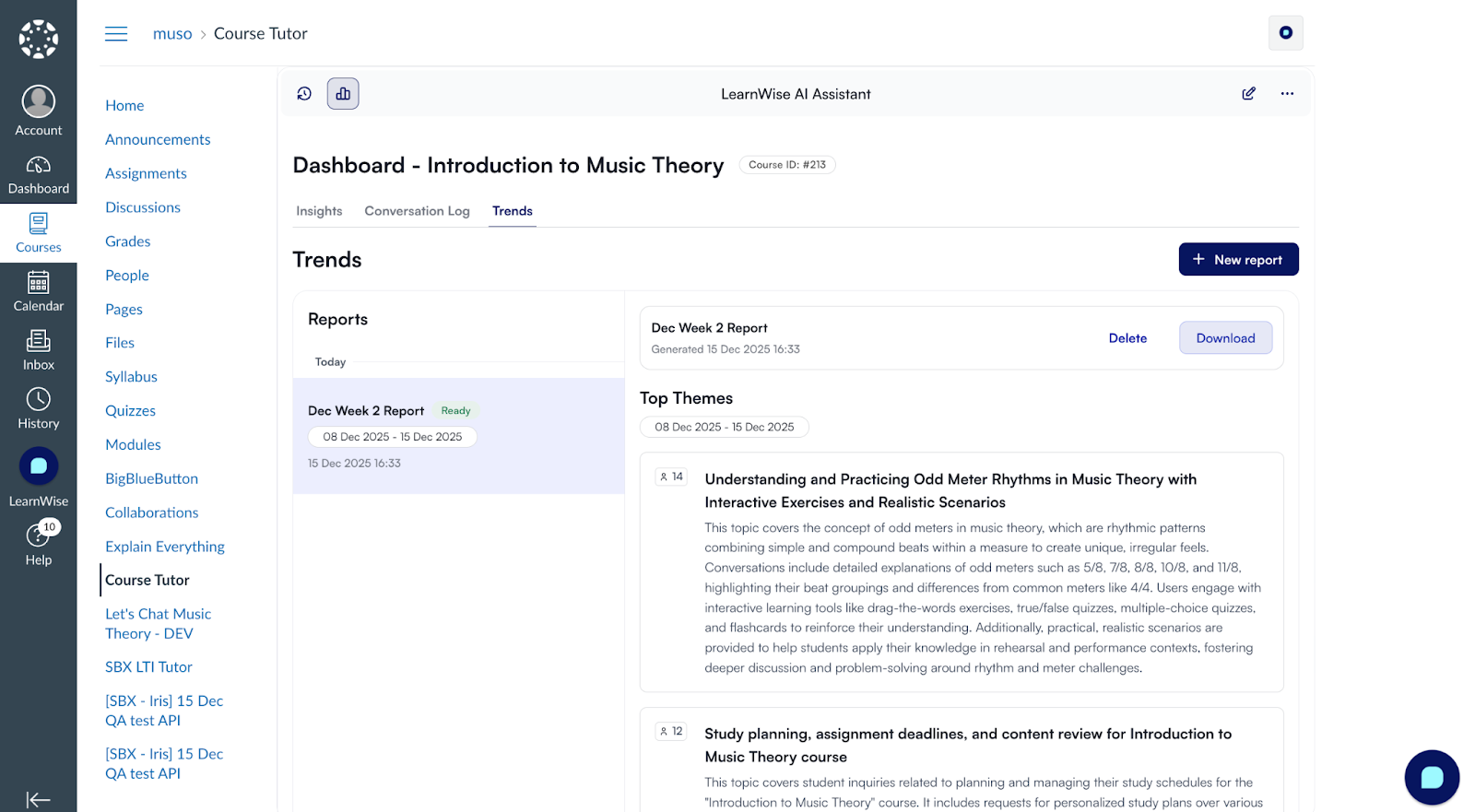This screenshot has width=1475, height=812.
Task: Open BigBlueButton course link
Action: click(151, 479)
